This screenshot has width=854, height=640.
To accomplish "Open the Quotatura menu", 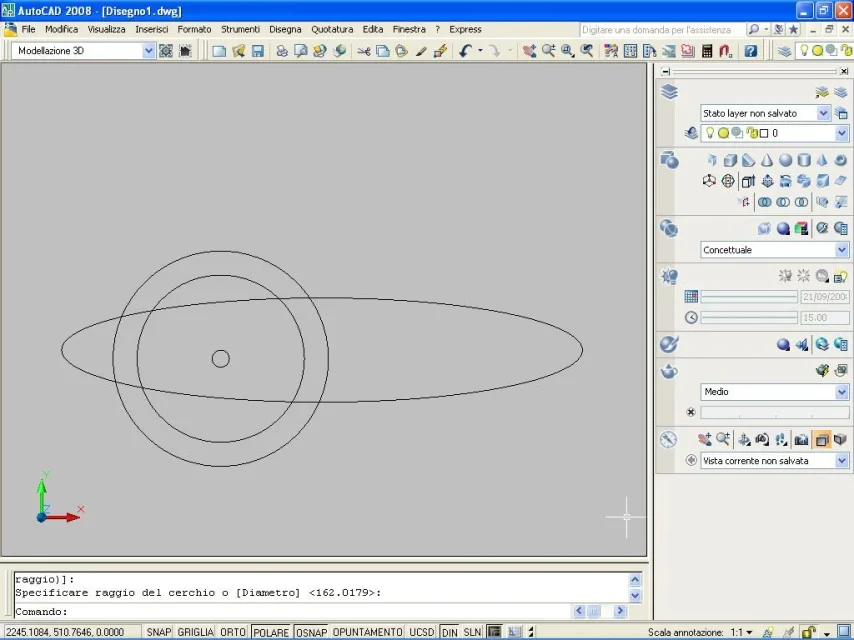I will (x=332, y=29).
